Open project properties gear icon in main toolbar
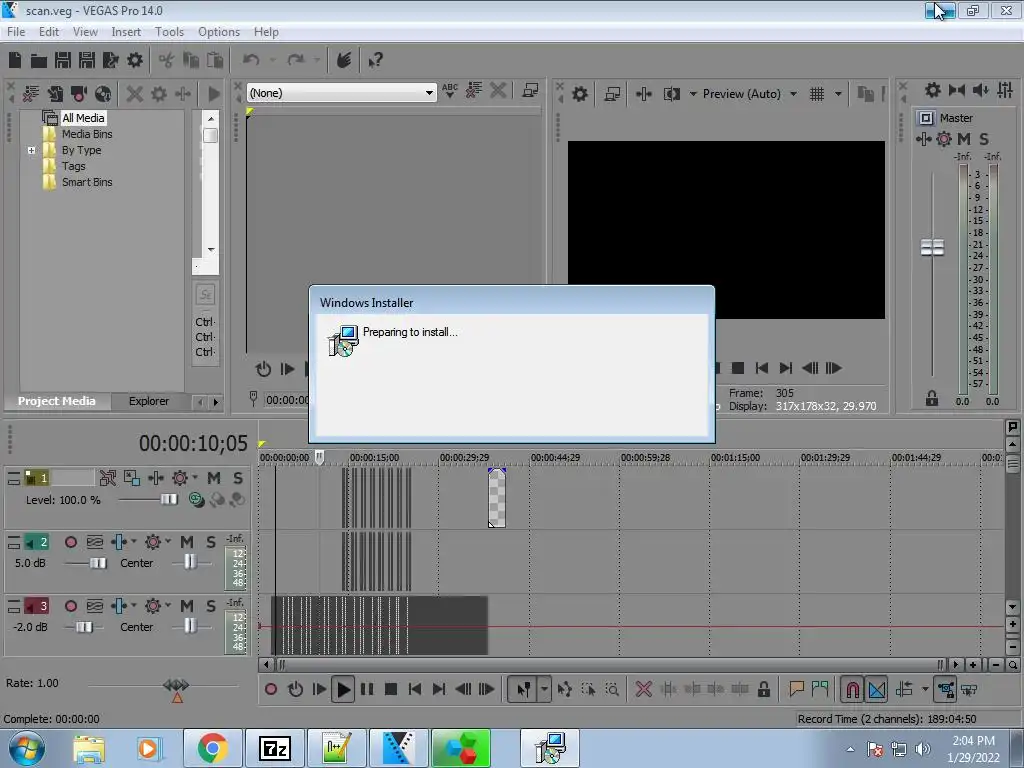1024x768 pixels. 135,61
